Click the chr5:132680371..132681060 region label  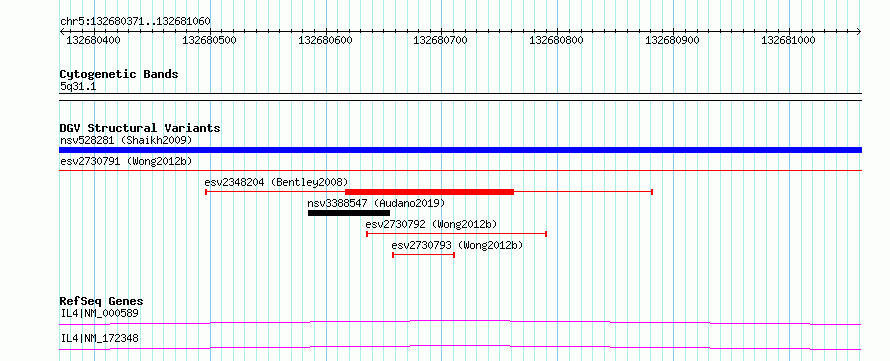click(x=135, y=22)
